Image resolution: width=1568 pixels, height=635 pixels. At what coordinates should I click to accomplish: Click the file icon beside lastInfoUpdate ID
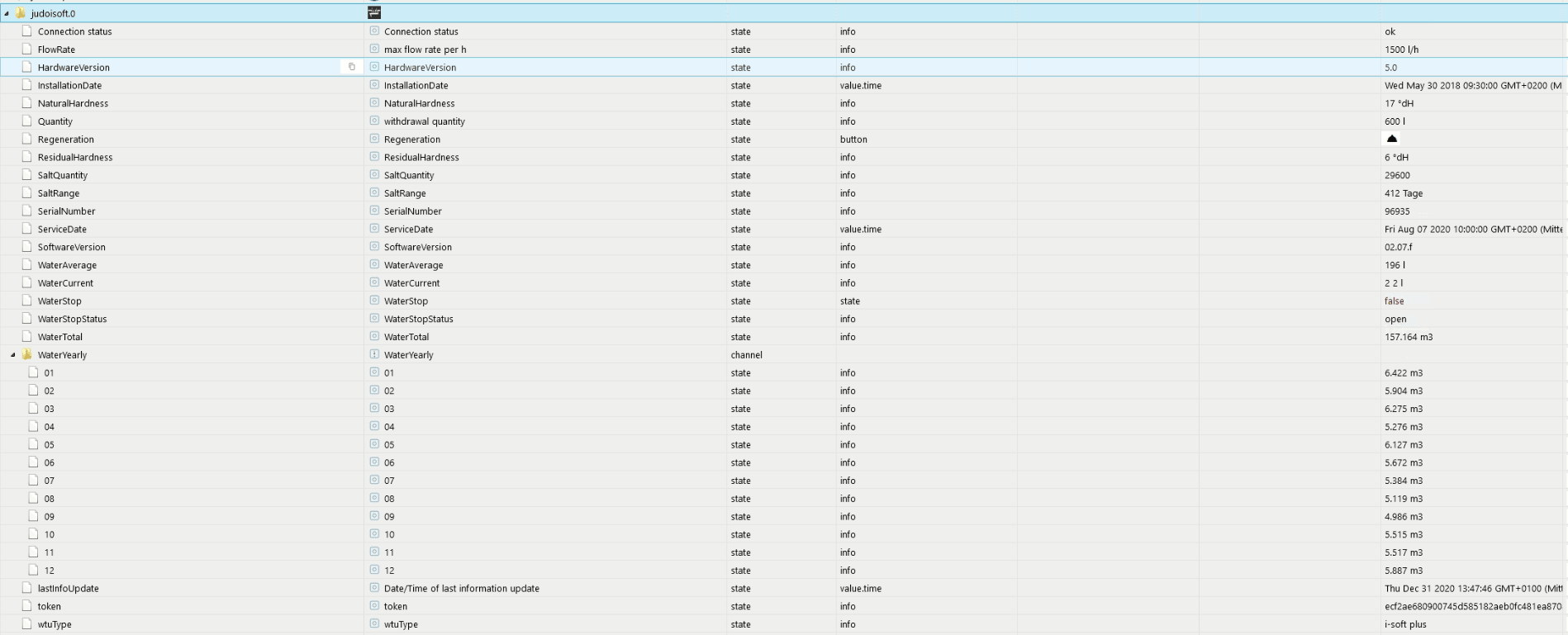click(x=26, y=588)
